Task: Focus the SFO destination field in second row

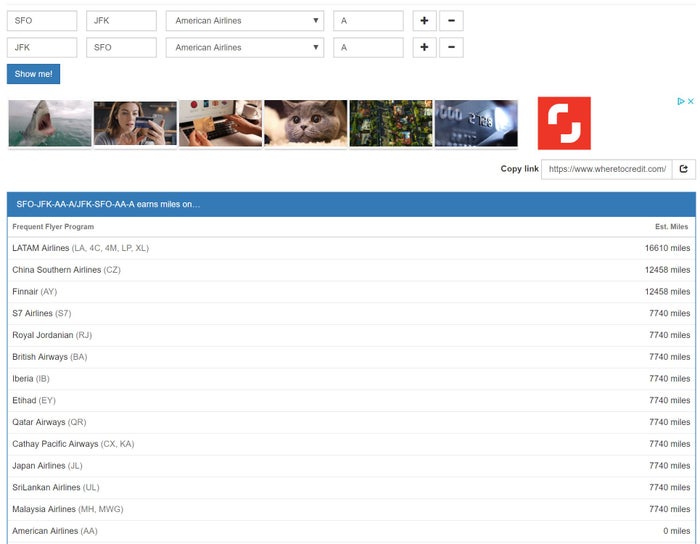Action: coord(121,47)
